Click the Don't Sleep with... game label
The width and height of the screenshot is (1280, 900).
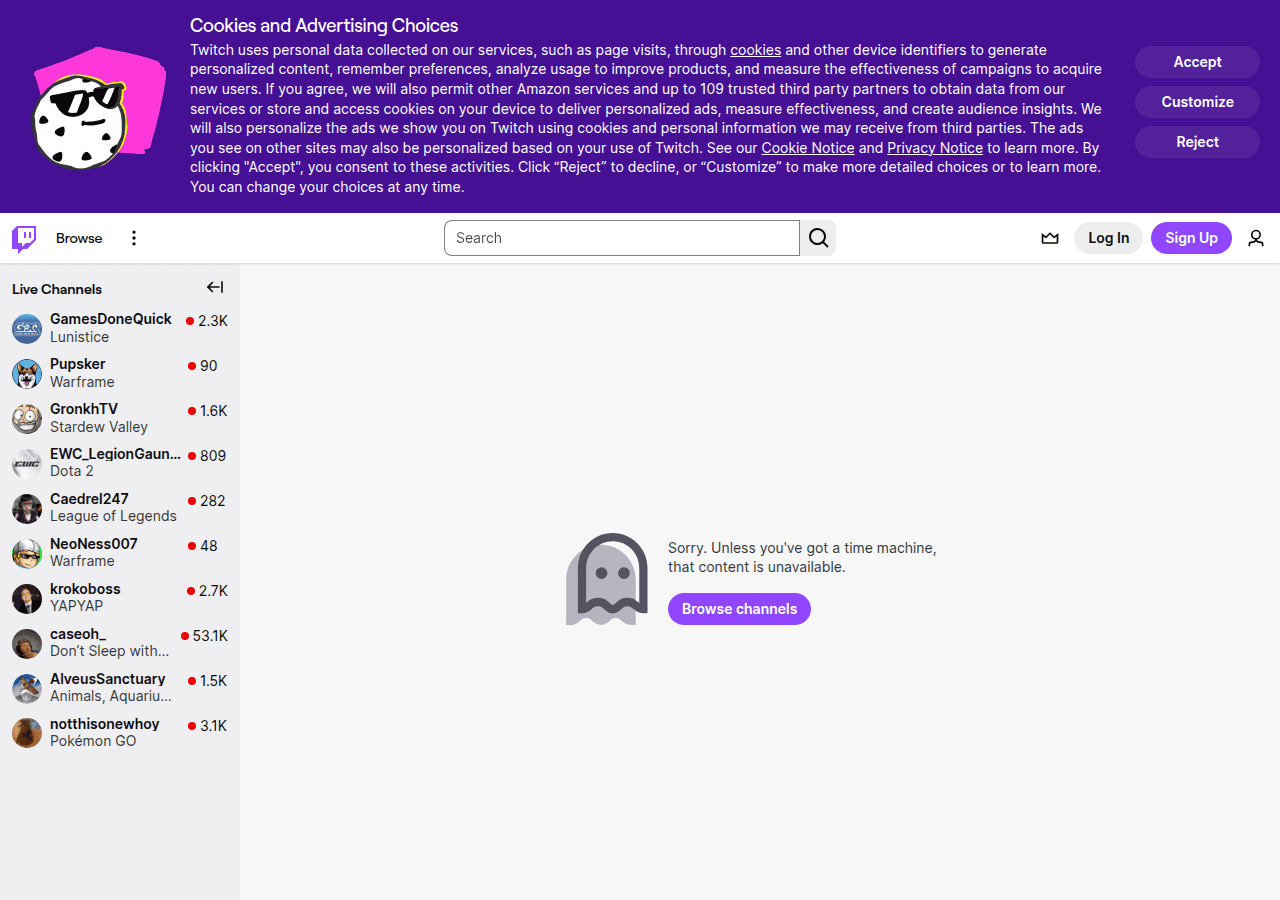[110, 651]
